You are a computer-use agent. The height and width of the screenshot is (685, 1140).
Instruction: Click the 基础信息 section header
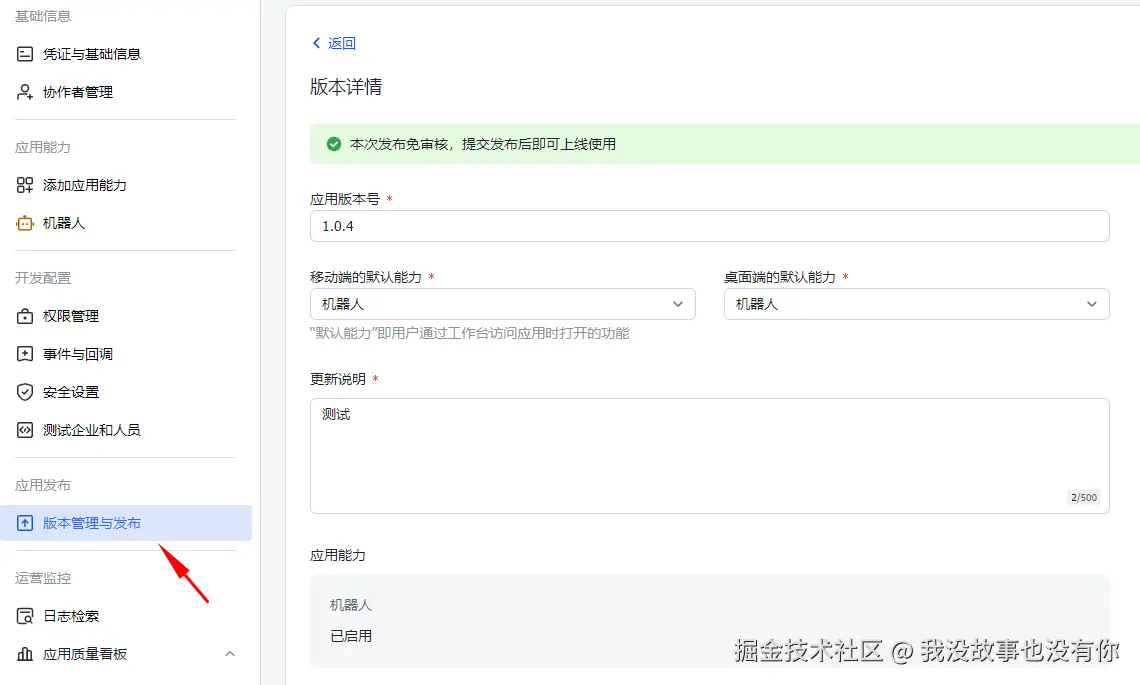(43, 16)
